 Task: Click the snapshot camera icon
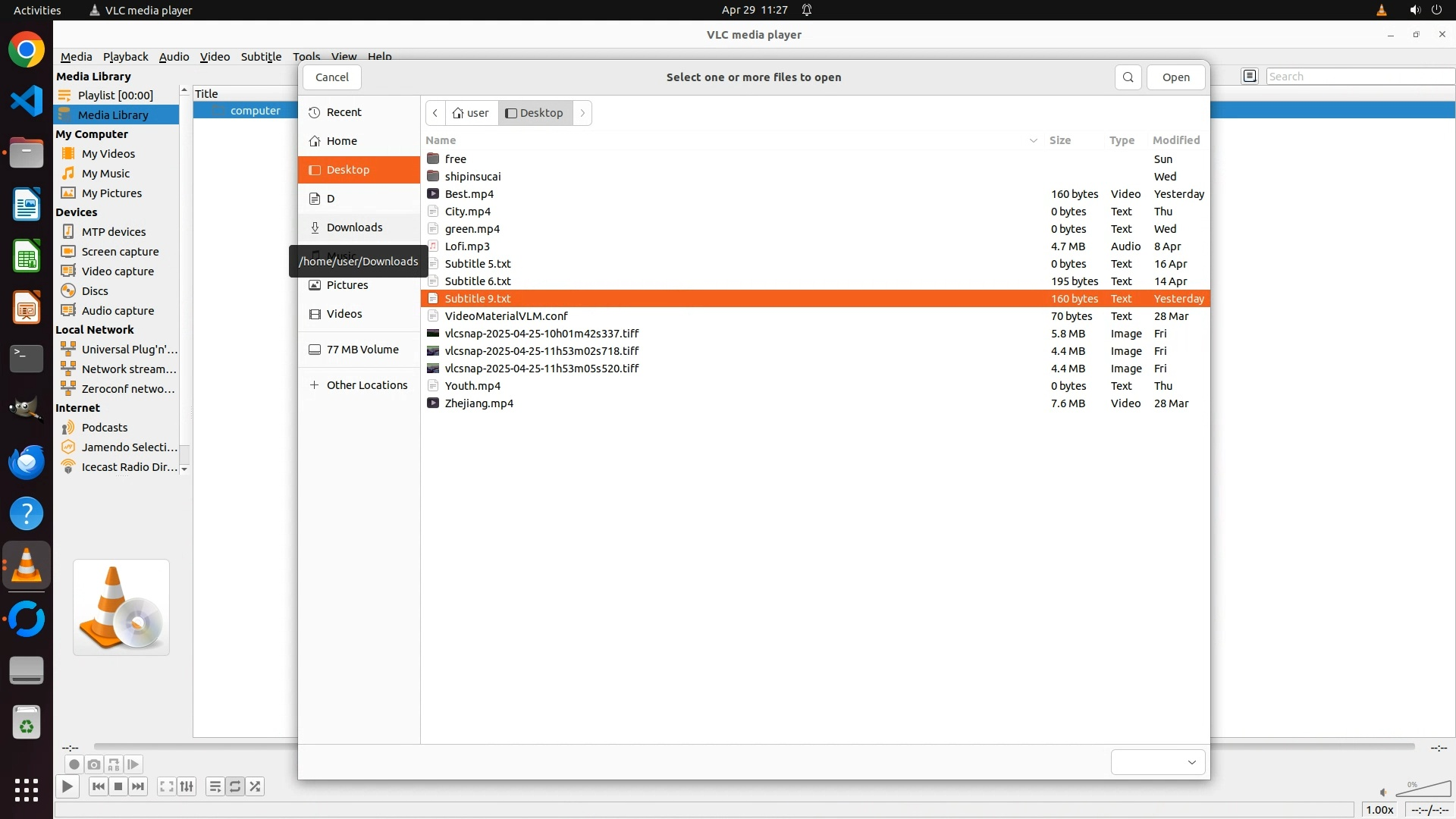pyautogui.click(x=94, y=764)
